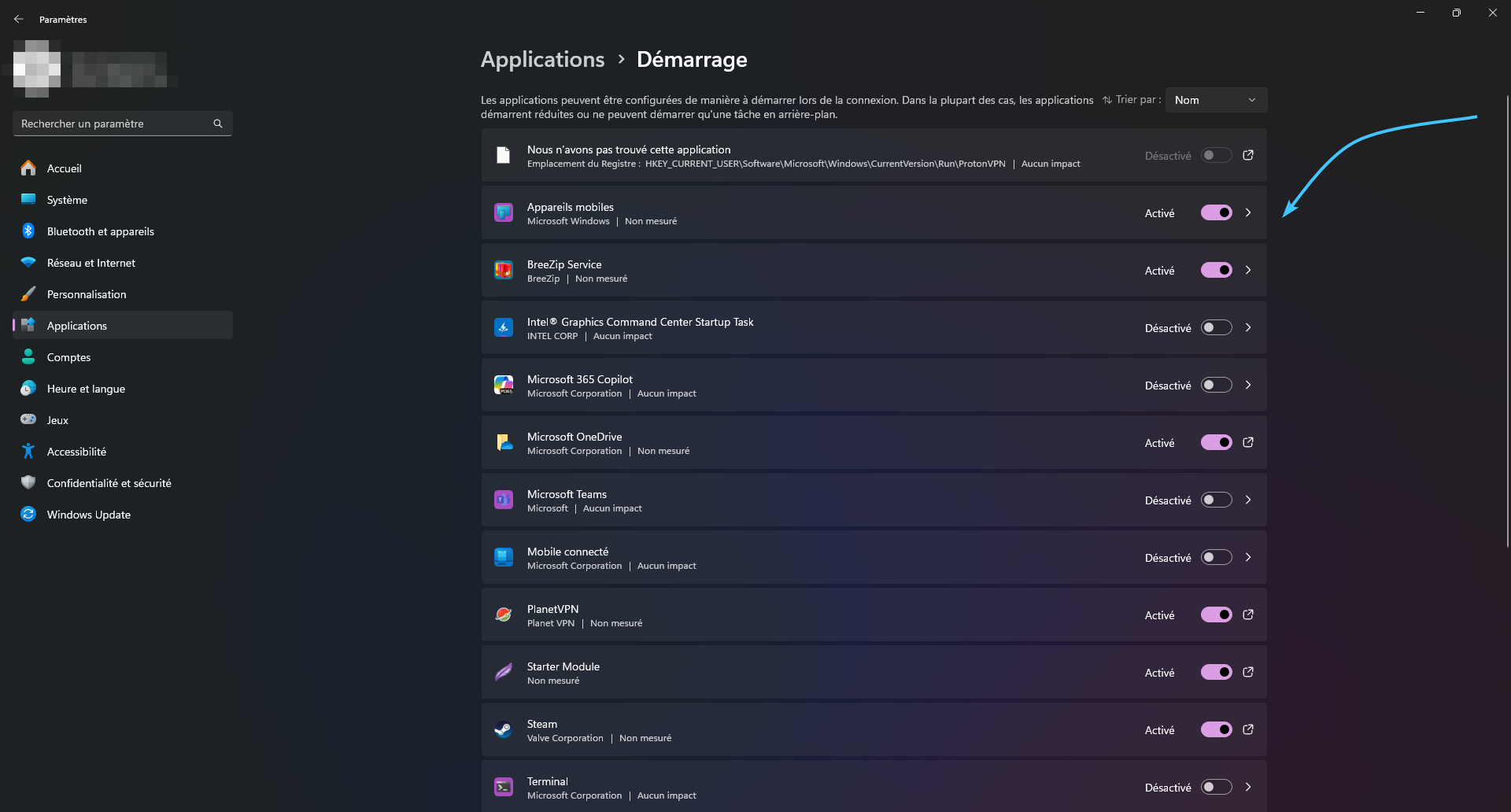Screen dimensions: 1511x812
Task: Click the back arrow in Paramètres
Action: pyautogui.click(x=19, y=19)
